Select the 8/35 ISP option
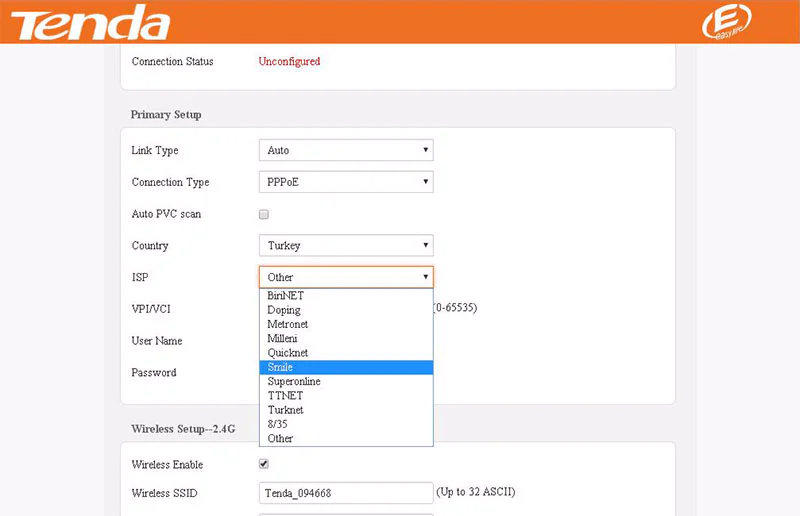 coord(346,424)
